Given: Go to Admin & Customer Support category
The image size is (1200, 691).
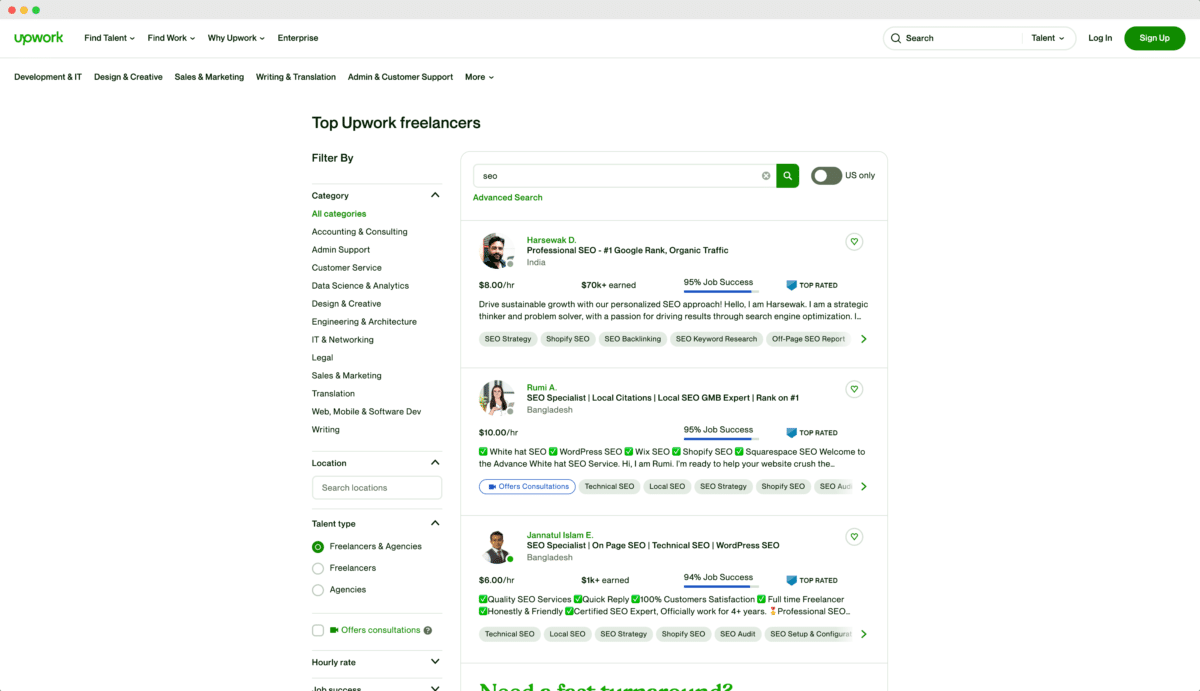Looking at the screenshot, I should pos(400,77).
